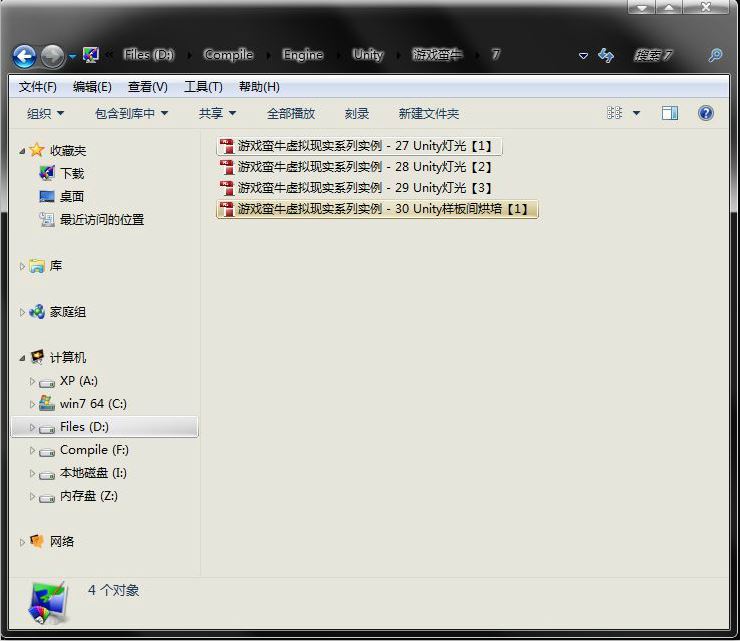The height and width of the screenshot is (641, 740).
Task: Select the win7 64 (C:) drive
Action: point(93,404)
